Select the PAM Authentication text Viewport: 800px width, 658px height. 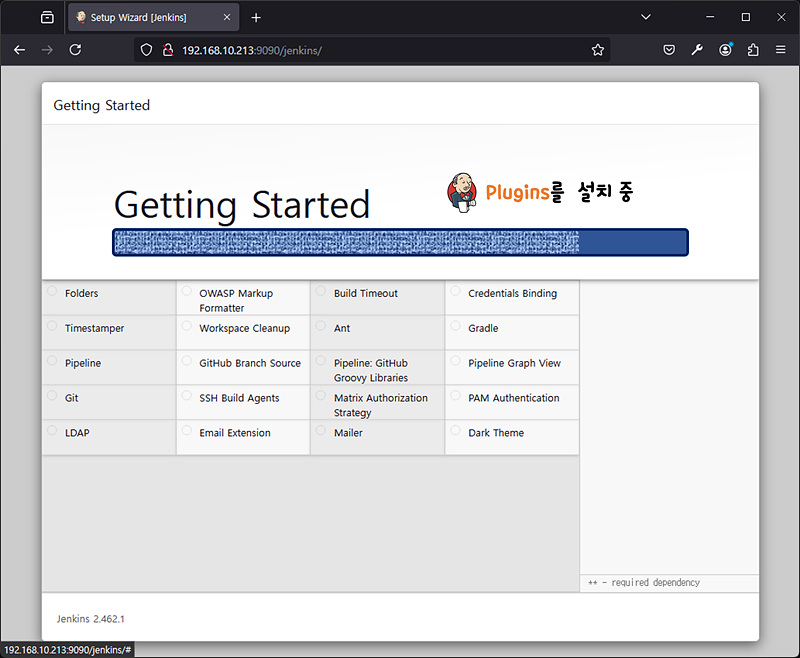click(514, 398)
